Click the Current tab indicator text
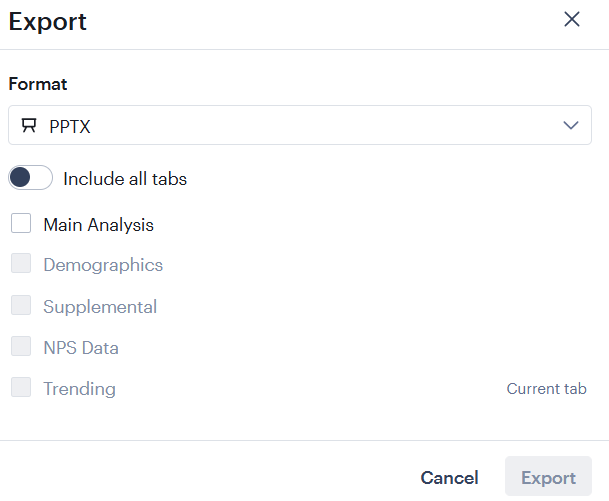 point(546,389)
